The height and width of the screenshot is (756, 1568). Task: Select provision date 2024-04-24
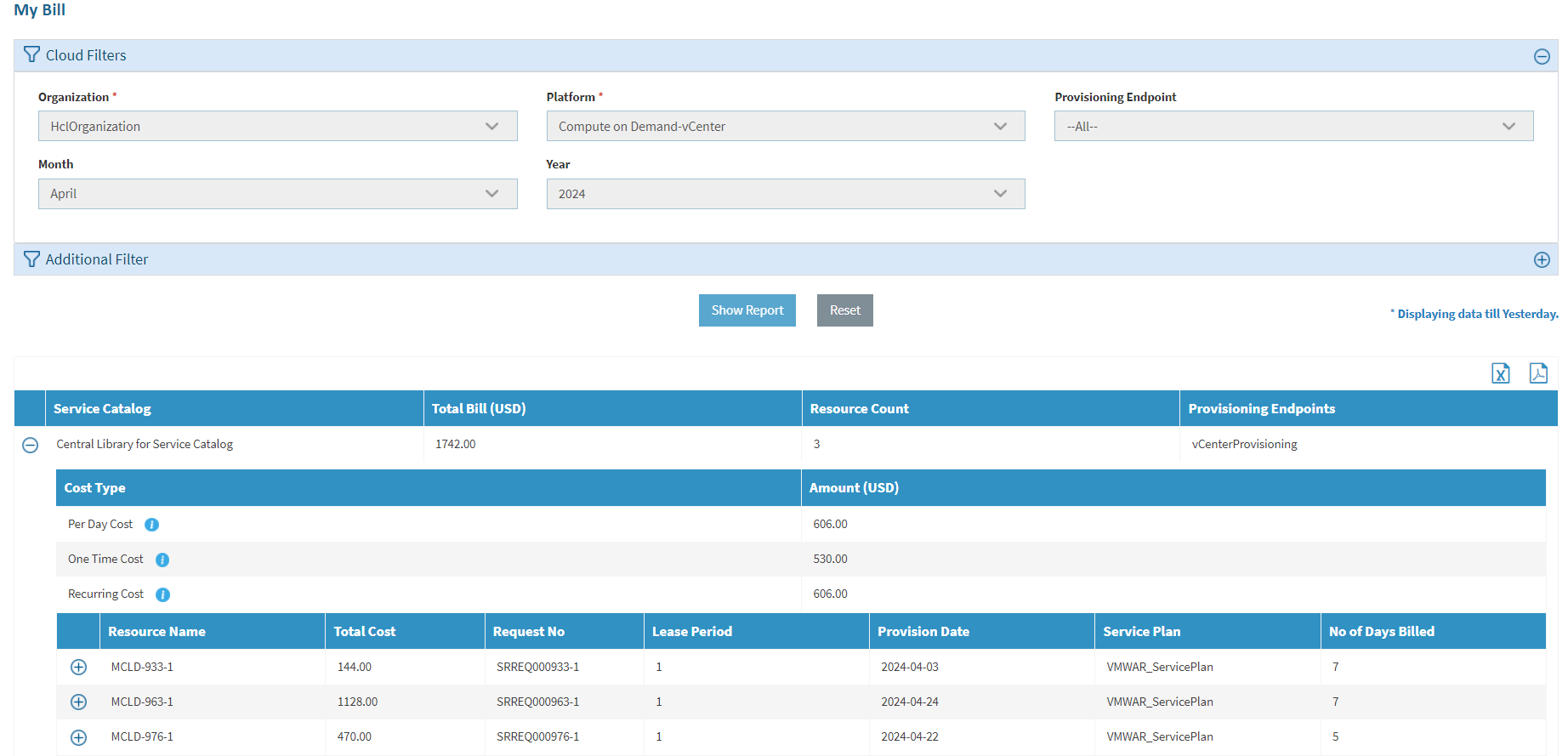[910, 702]
